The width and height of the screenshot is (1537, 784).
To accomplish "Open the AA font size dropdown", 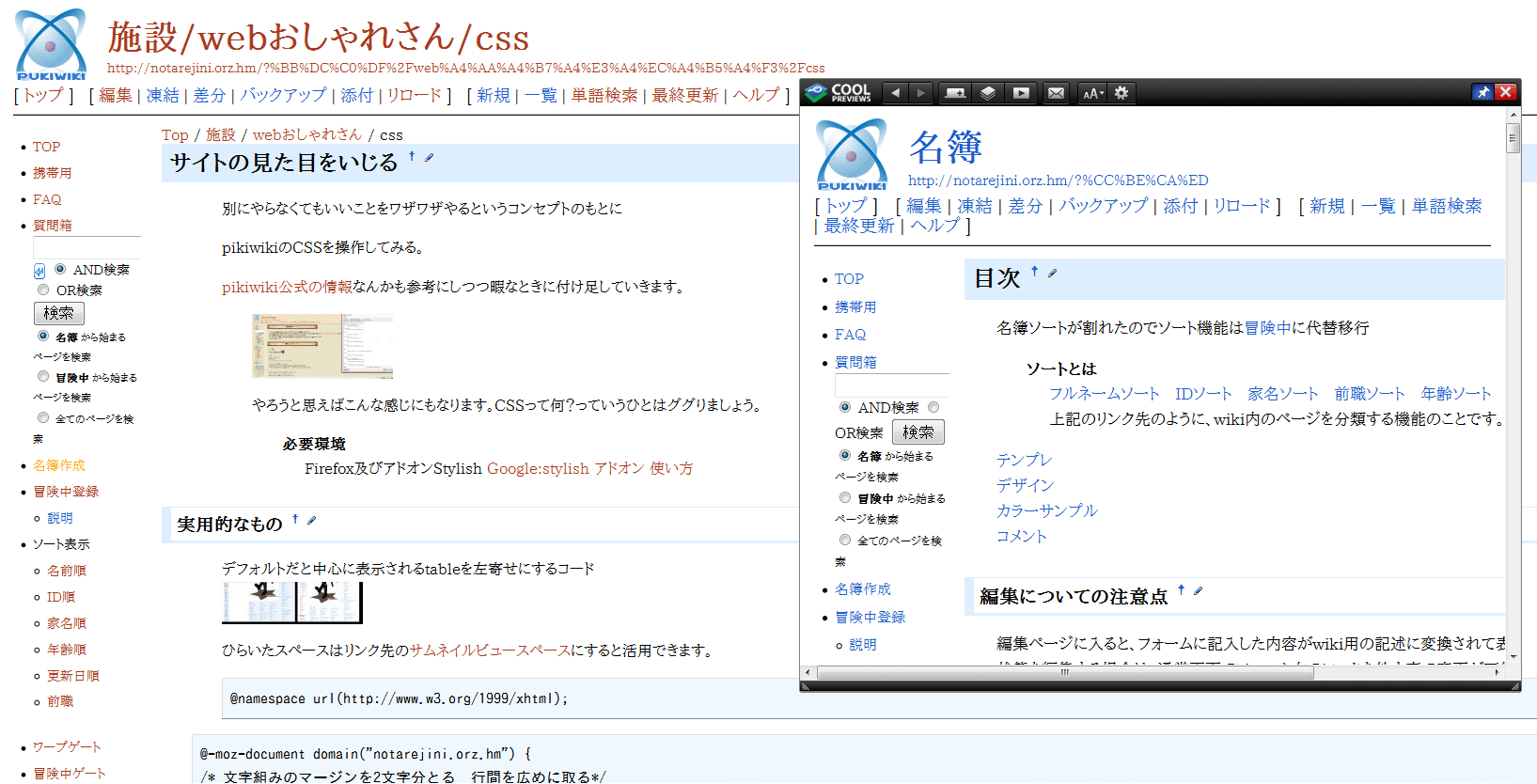I will click(1091, 93).
